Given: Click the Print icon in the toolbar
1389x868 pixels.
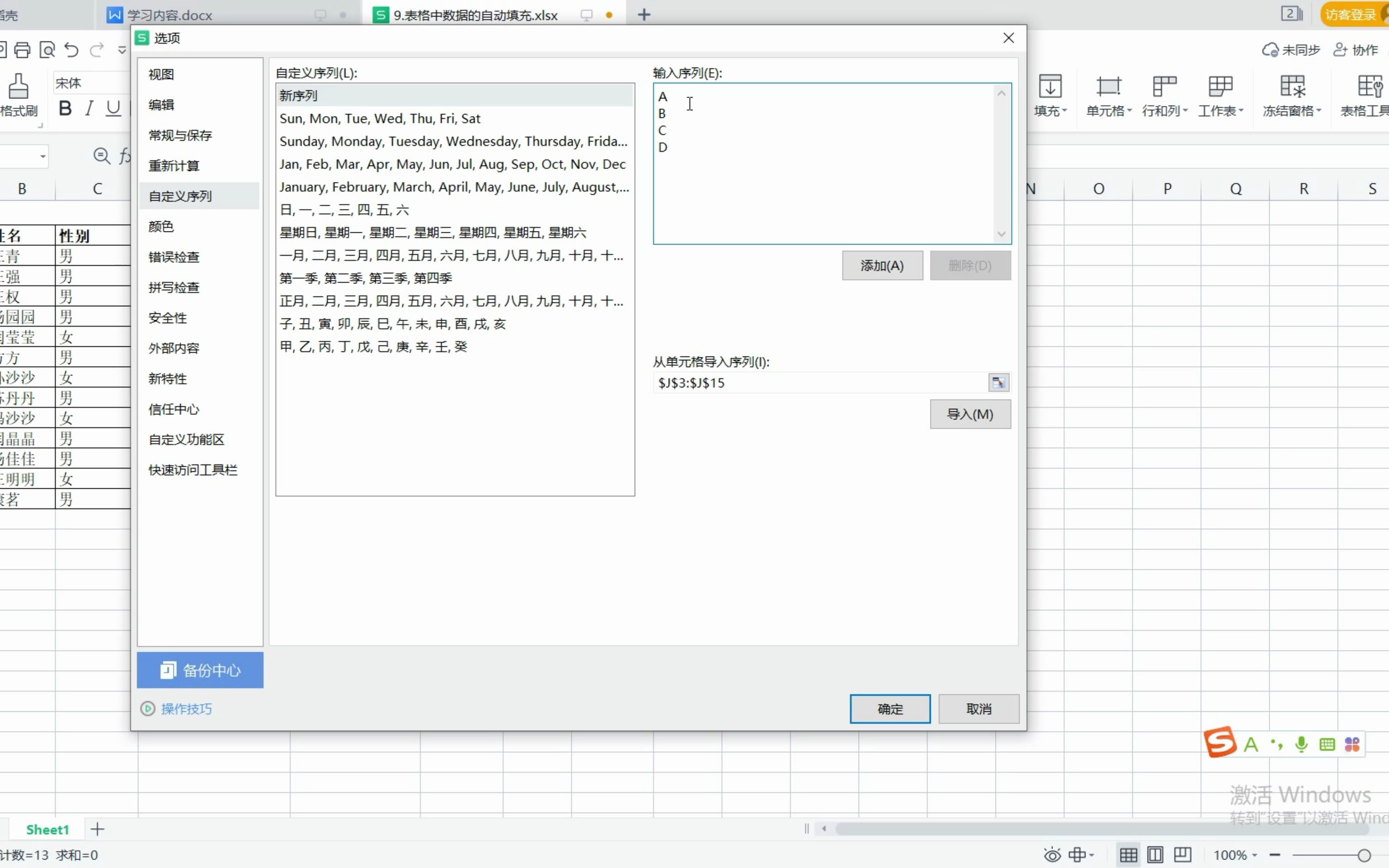Looking at the screenshot, I should tap(23, 51).
